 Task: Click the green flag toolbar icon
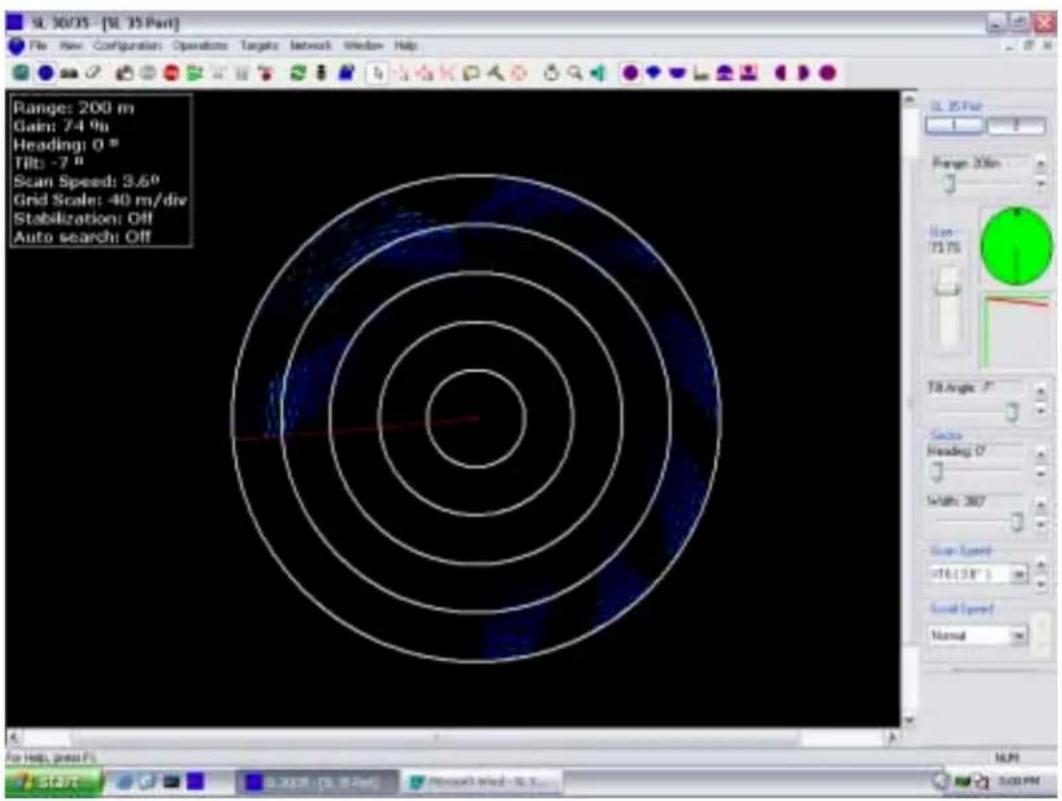(194, 72)
